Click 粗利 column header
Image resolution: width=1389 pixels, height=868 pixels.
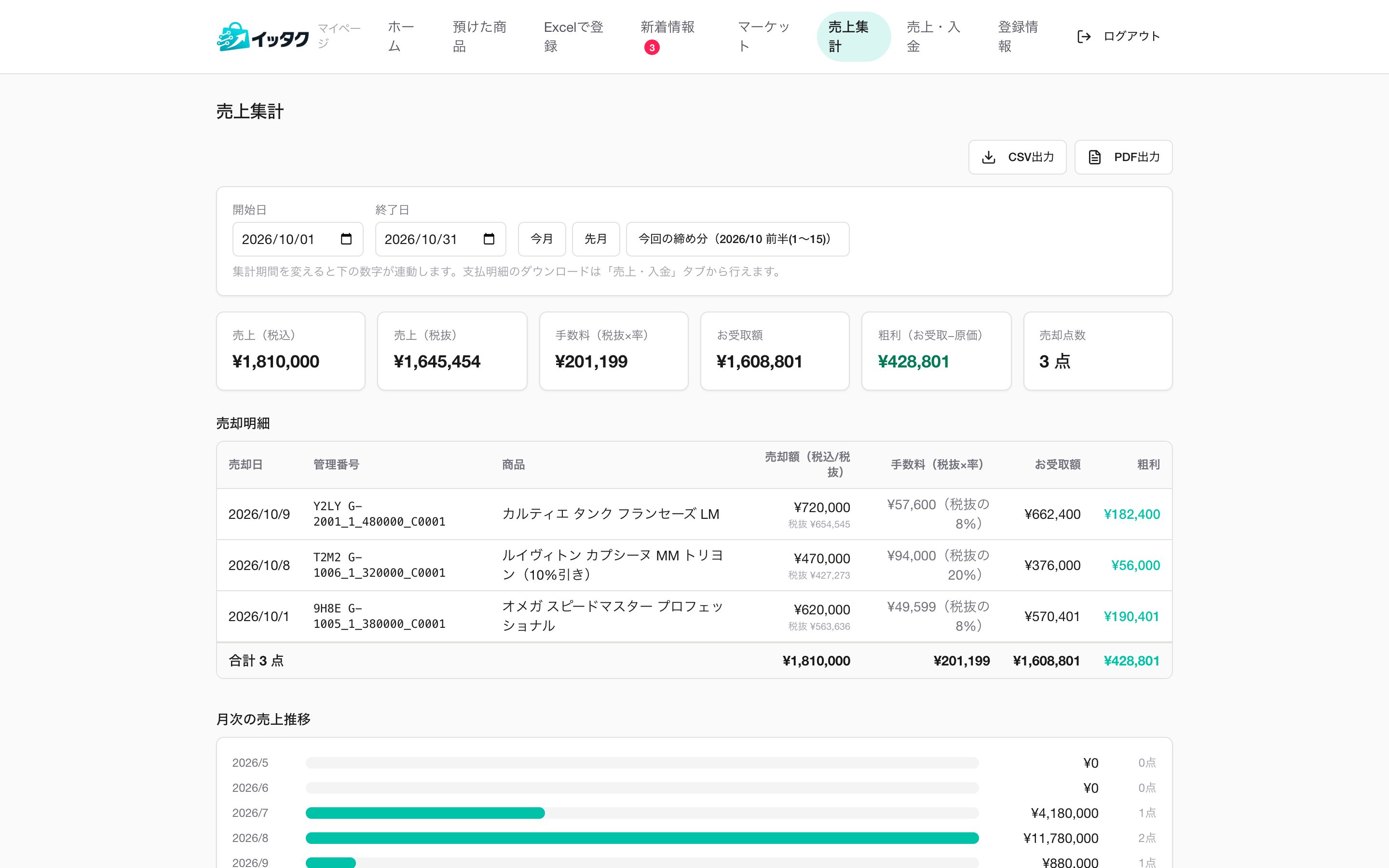(1148, 464)
